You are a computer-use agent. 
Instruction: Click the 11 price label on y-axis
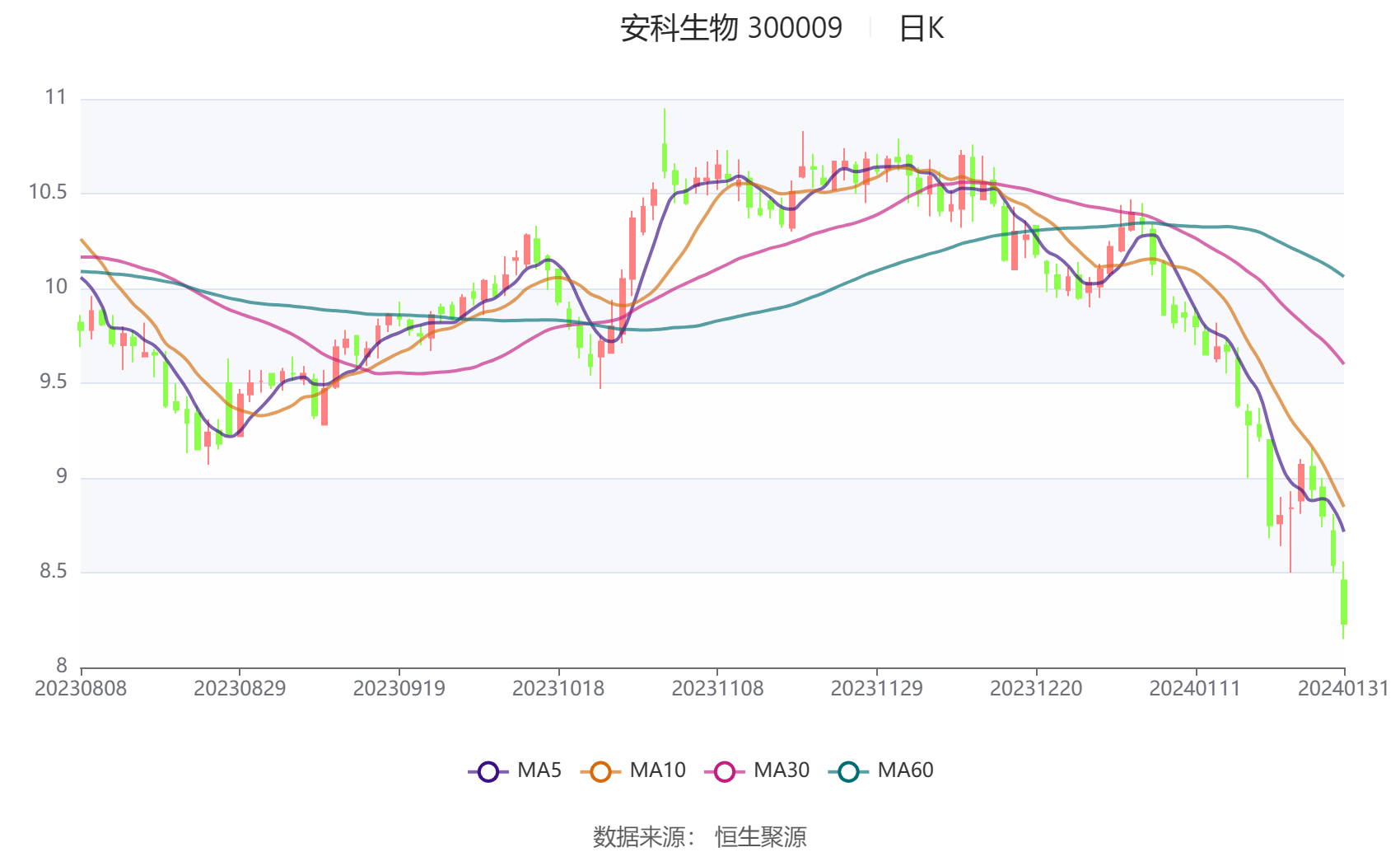[55, 97]
